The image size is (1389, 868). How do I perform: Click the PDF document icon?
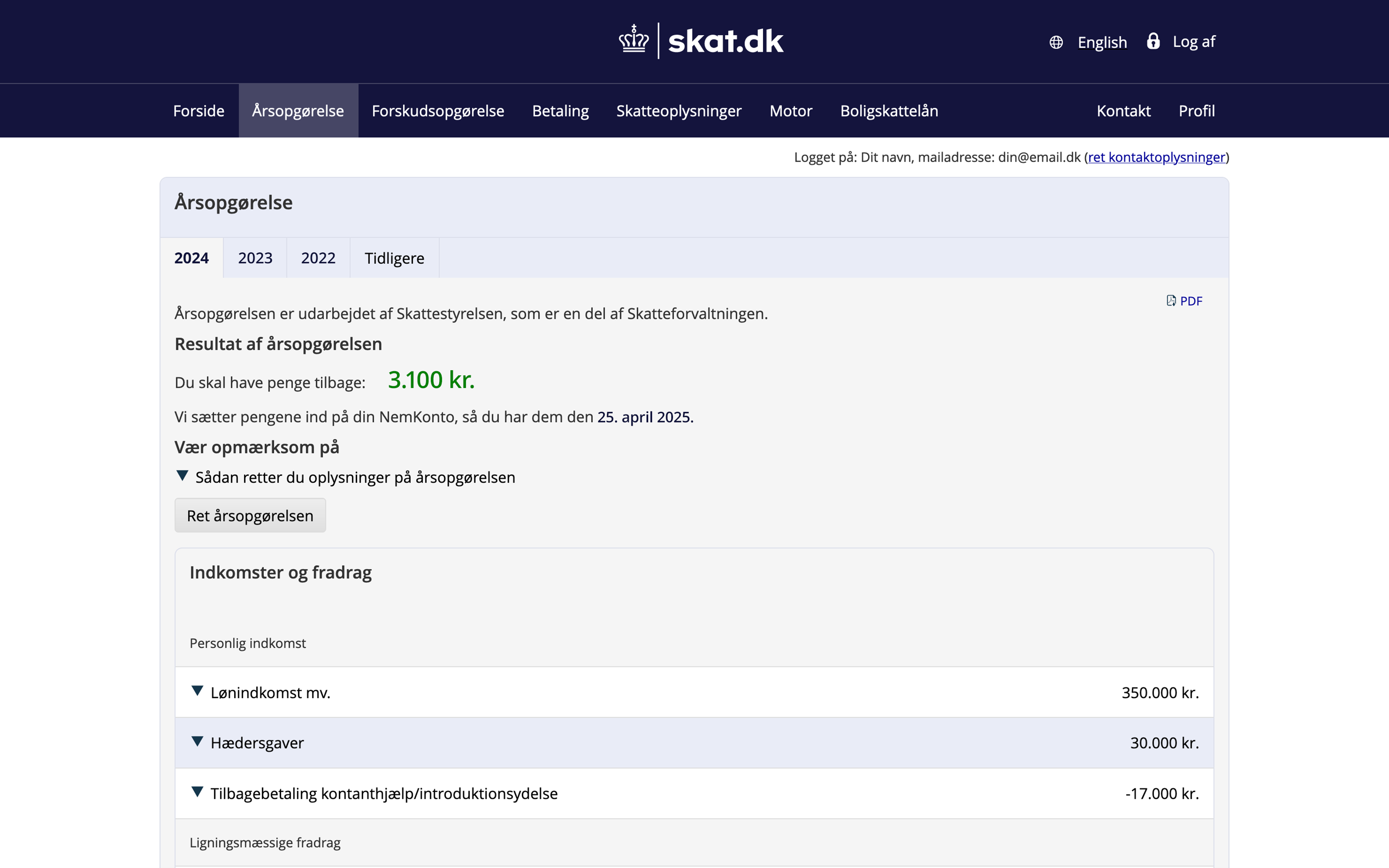[x=1171, y=301]
